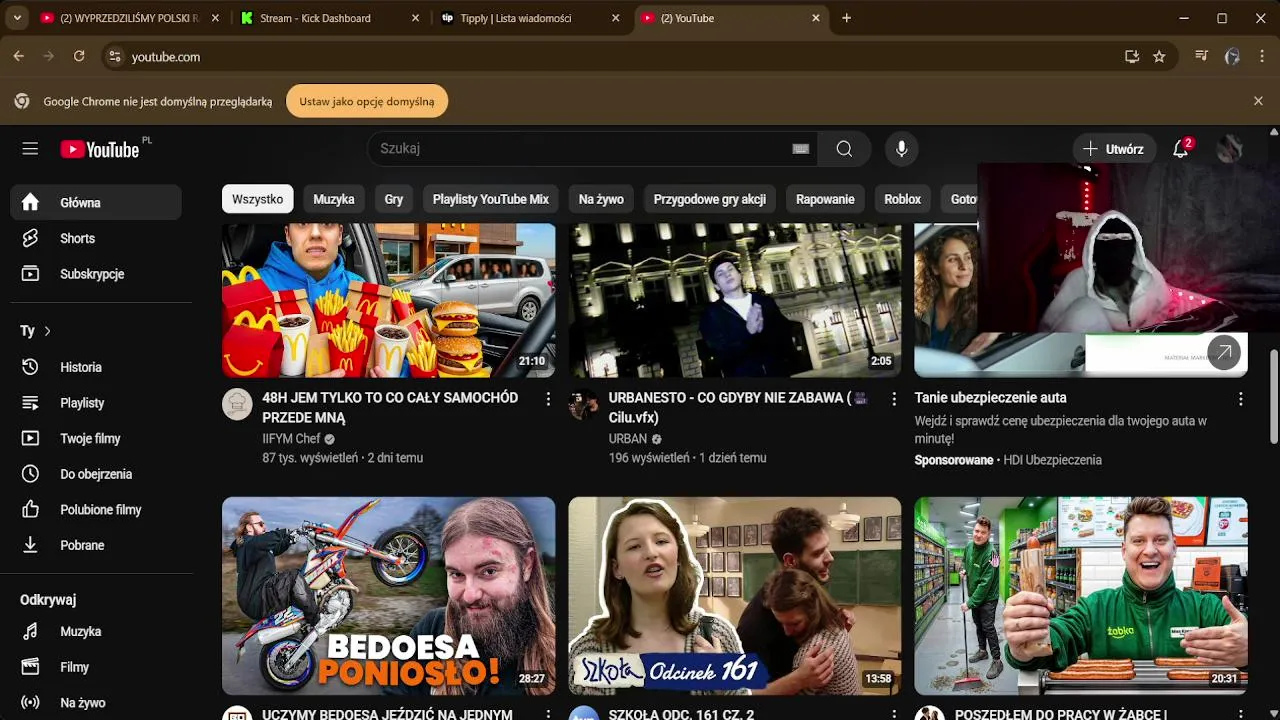
Task: Expand the Ty section chevron
Action: [47, 331]
